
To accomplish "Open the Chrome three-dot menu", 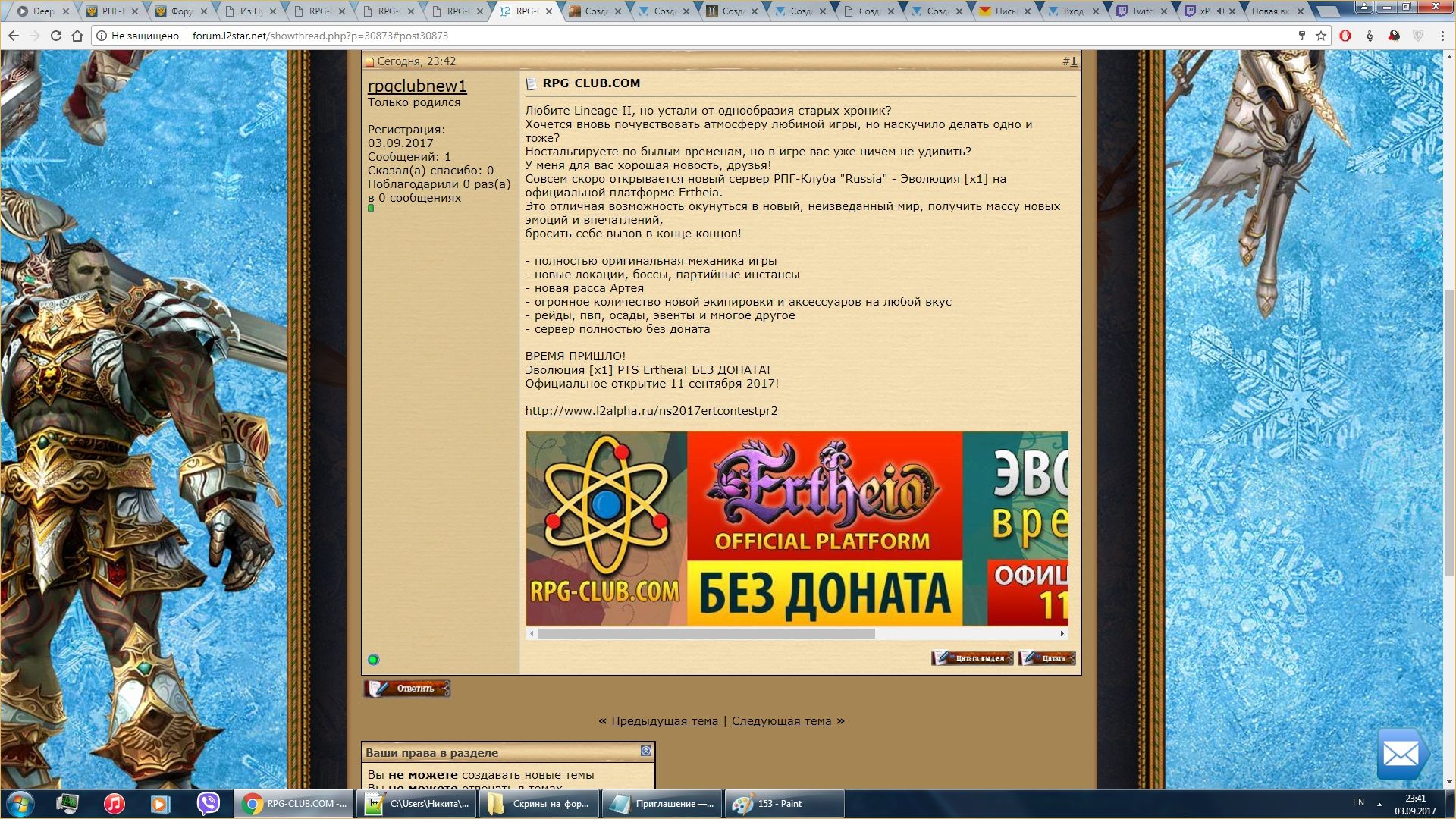I will click(1442, 36).
